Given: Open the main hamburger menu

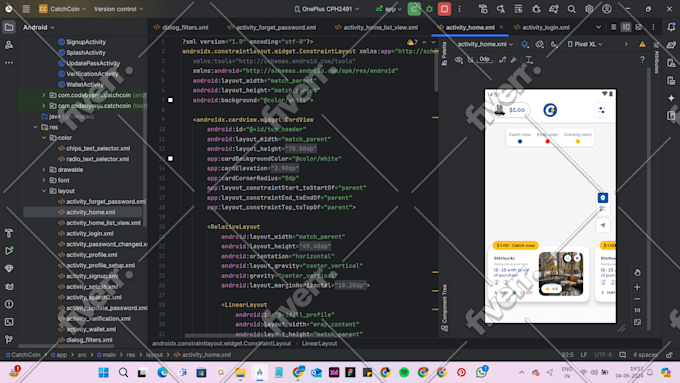Looking at the screenshot, I should click(26, 9).
